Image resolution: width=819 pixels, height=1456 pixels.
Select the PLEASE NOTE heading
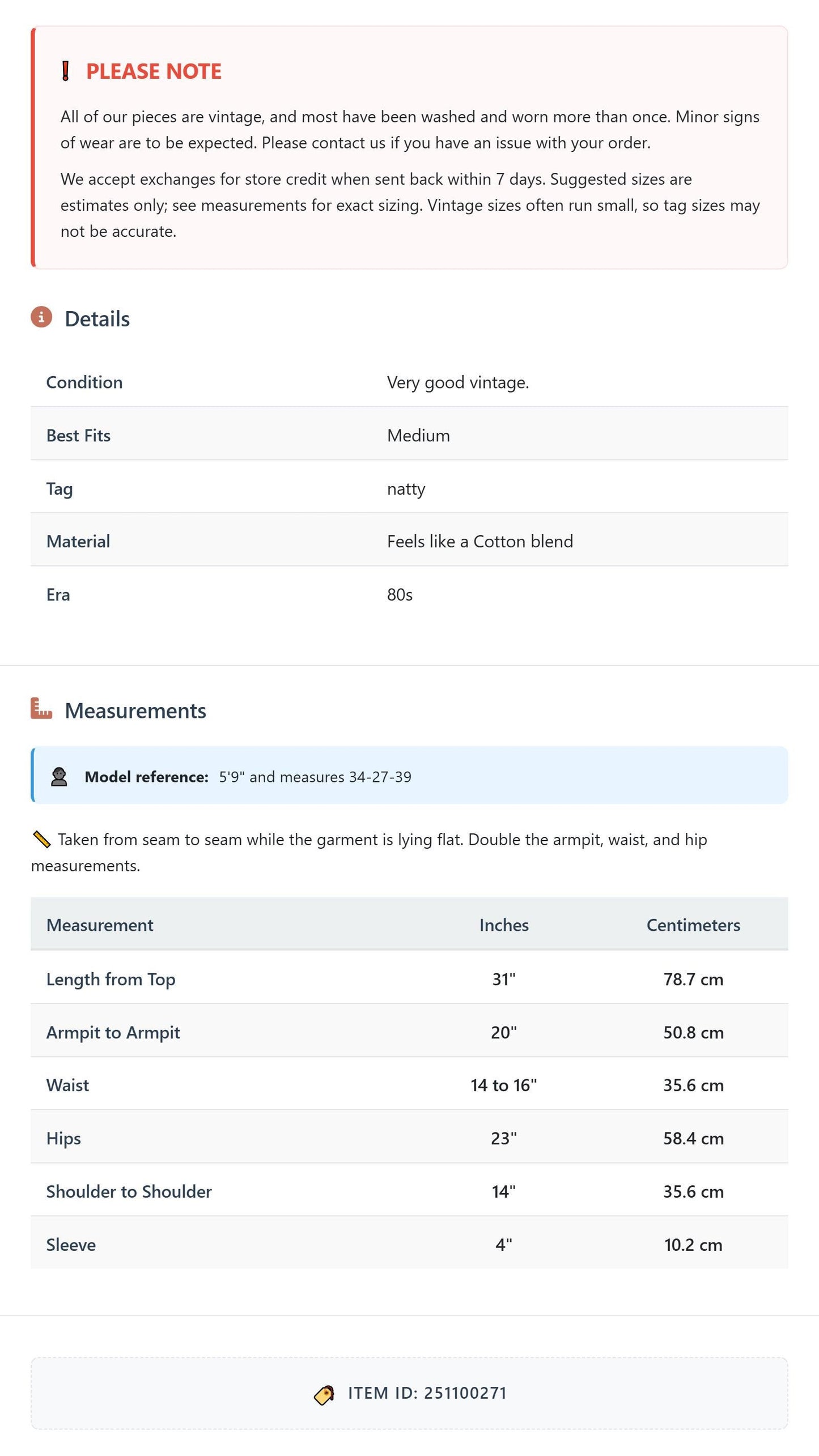pyautogui.click(x=154, y=71)
